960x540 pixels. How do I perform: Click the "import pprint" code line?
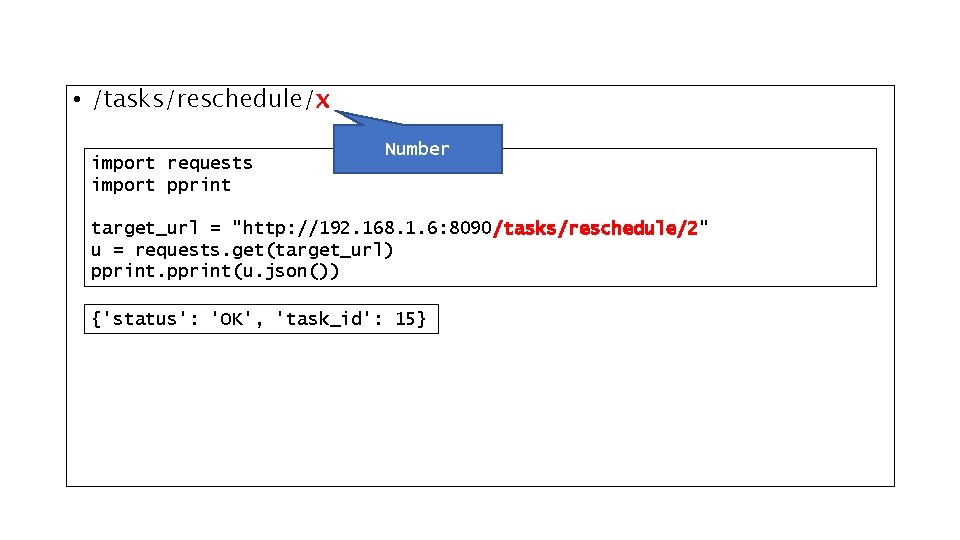[161, 185]
